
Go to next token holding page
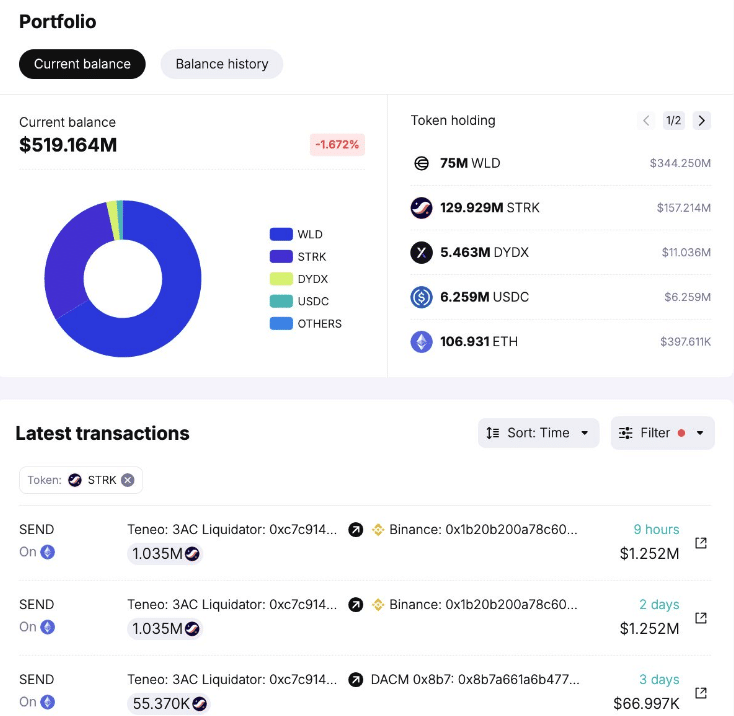coord(701,121)
